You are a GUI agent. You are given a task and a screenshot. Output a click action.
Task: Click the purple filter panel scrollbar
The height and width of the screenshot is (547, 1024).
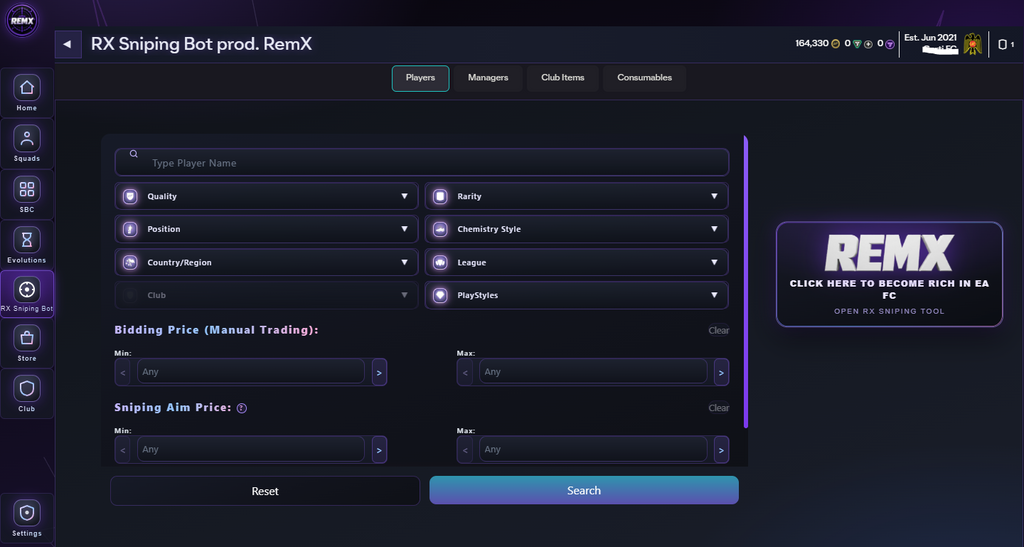(746, 282)
